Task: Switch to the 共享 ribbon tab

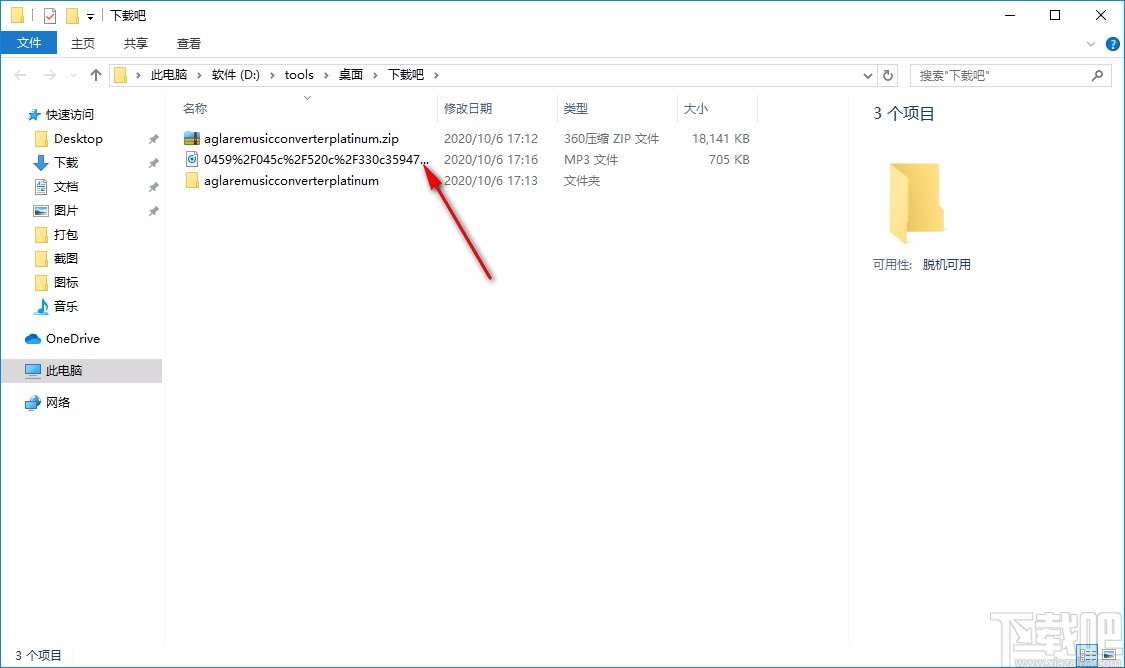Action: [x=135, y=43]
